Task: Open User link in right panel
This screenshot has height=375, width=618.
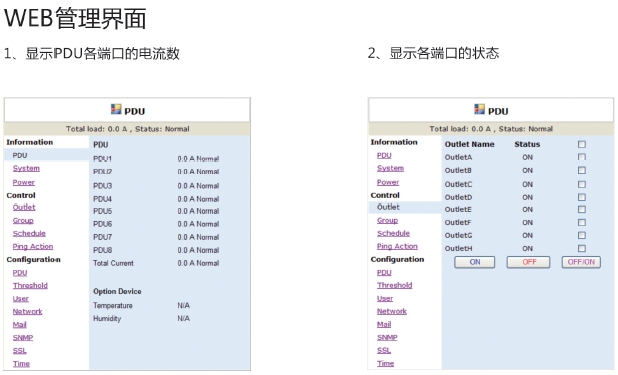Action: [x=385, y=299]
